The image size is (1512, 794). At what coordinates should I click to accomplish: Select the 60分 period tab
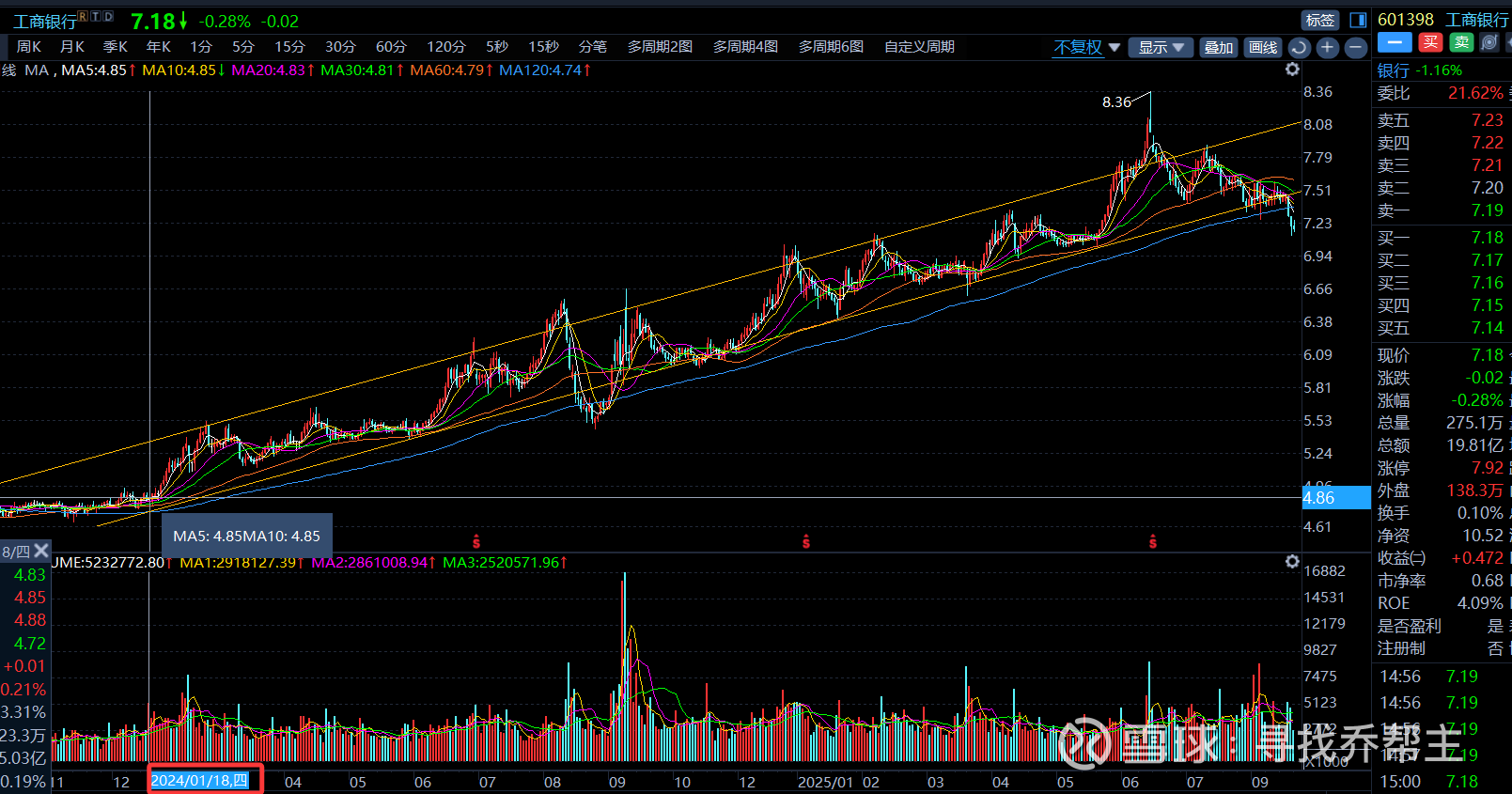click(x=391, y=47)
